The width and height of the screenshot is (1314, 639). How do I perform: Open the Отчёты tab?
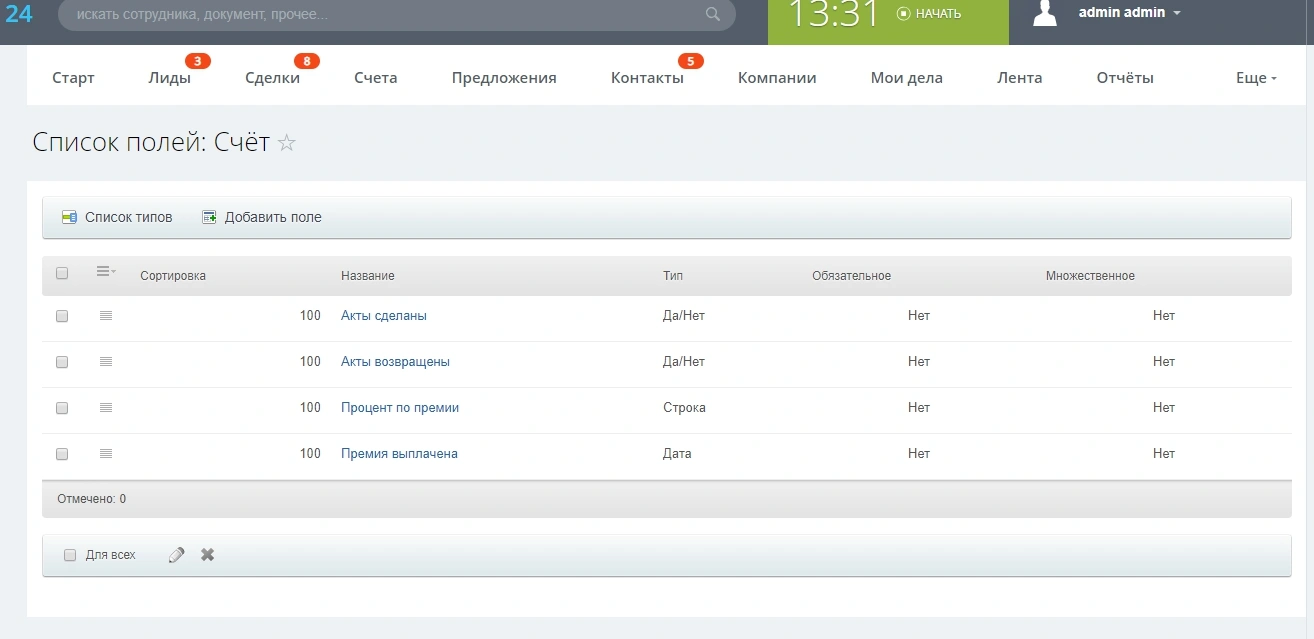[x=1125, y=78]
